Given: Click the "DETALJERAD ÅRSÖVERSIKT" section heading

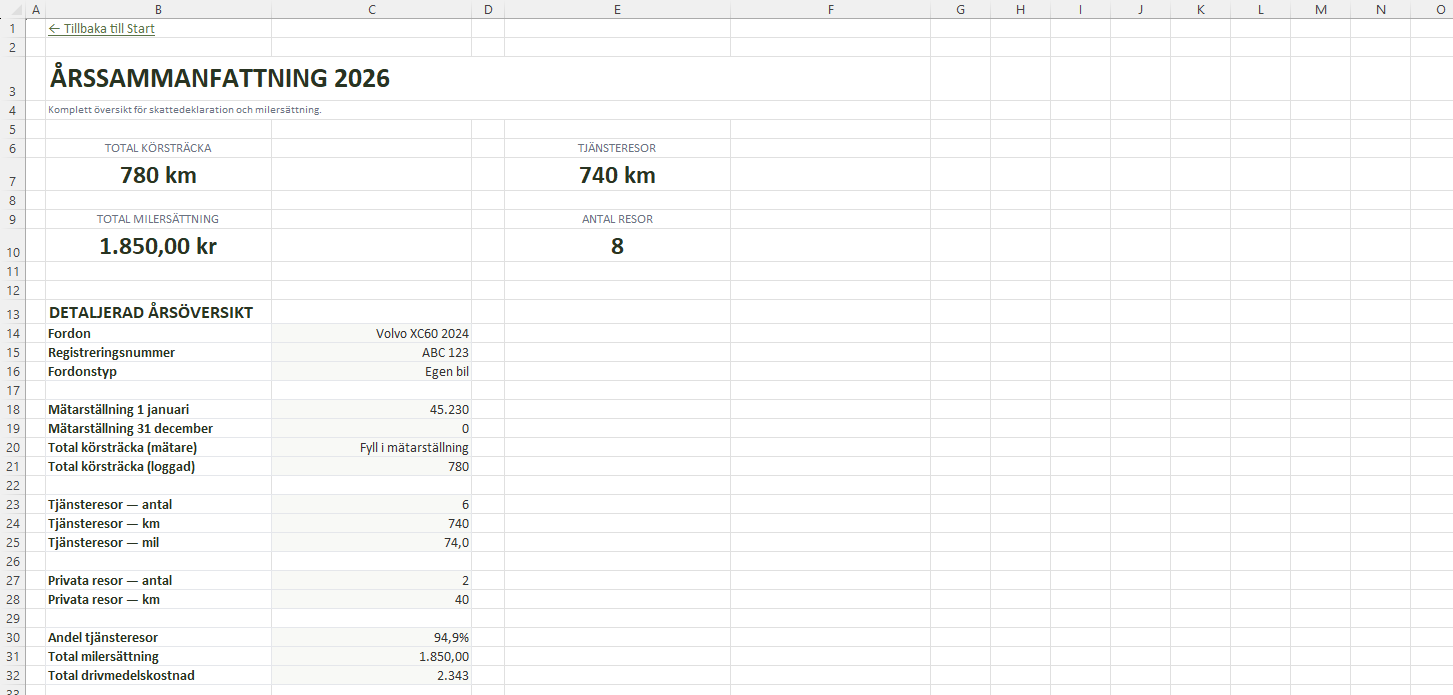Looking at the screenshot, I should (x=151, y=313).
